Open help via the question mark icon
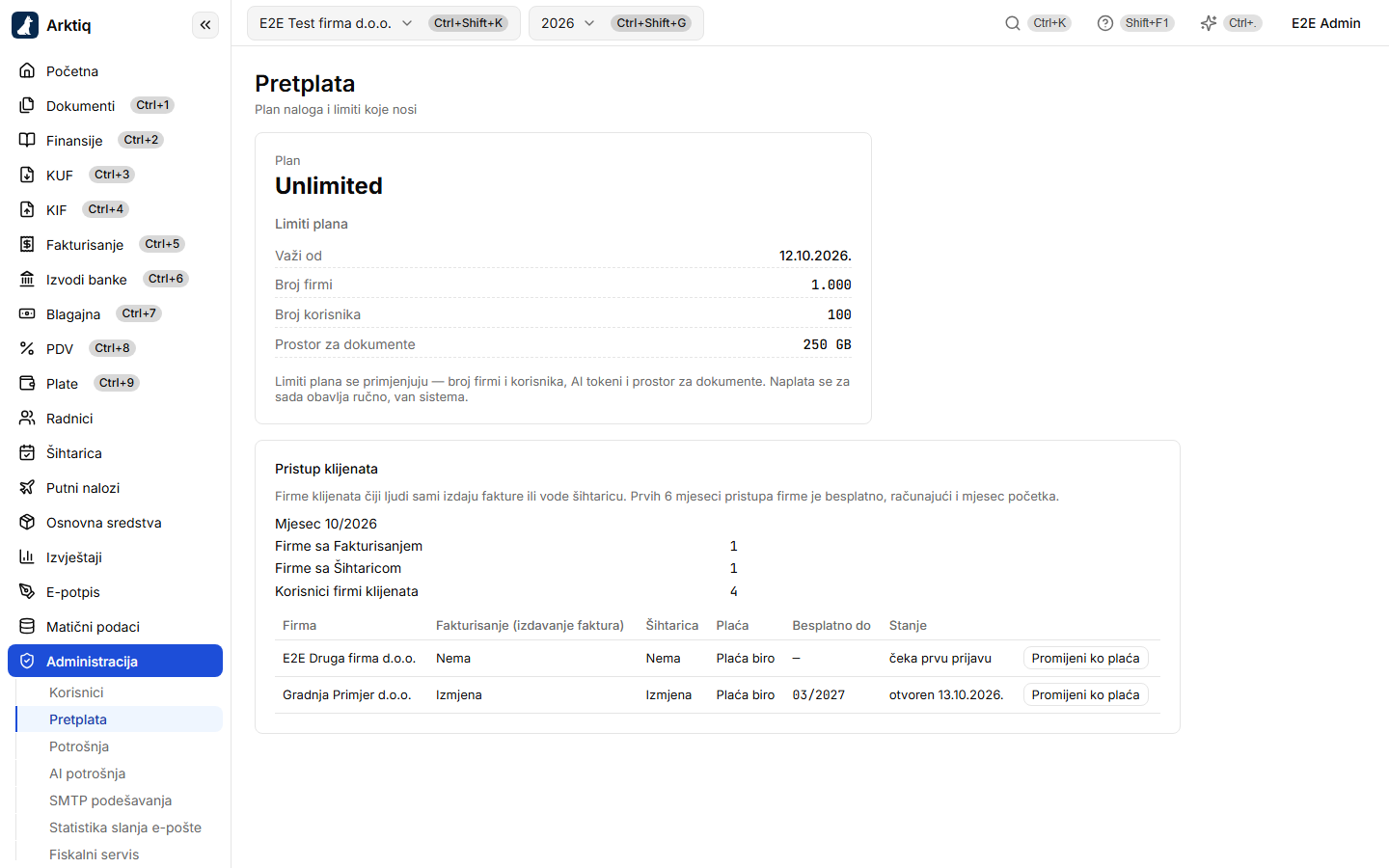Screen dimensions: 1389x868 click(1105, 23)
